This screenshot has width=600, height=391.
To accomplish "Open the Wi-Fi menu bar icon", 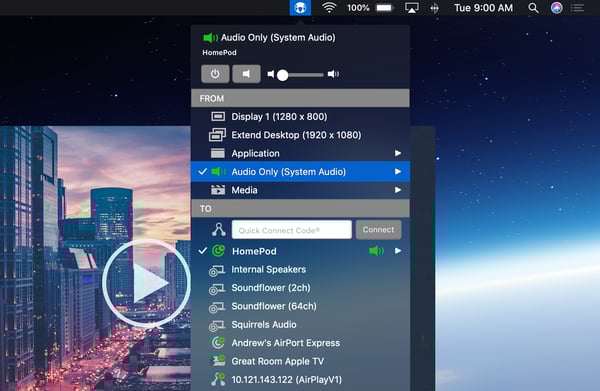I will tap(329, 8).
